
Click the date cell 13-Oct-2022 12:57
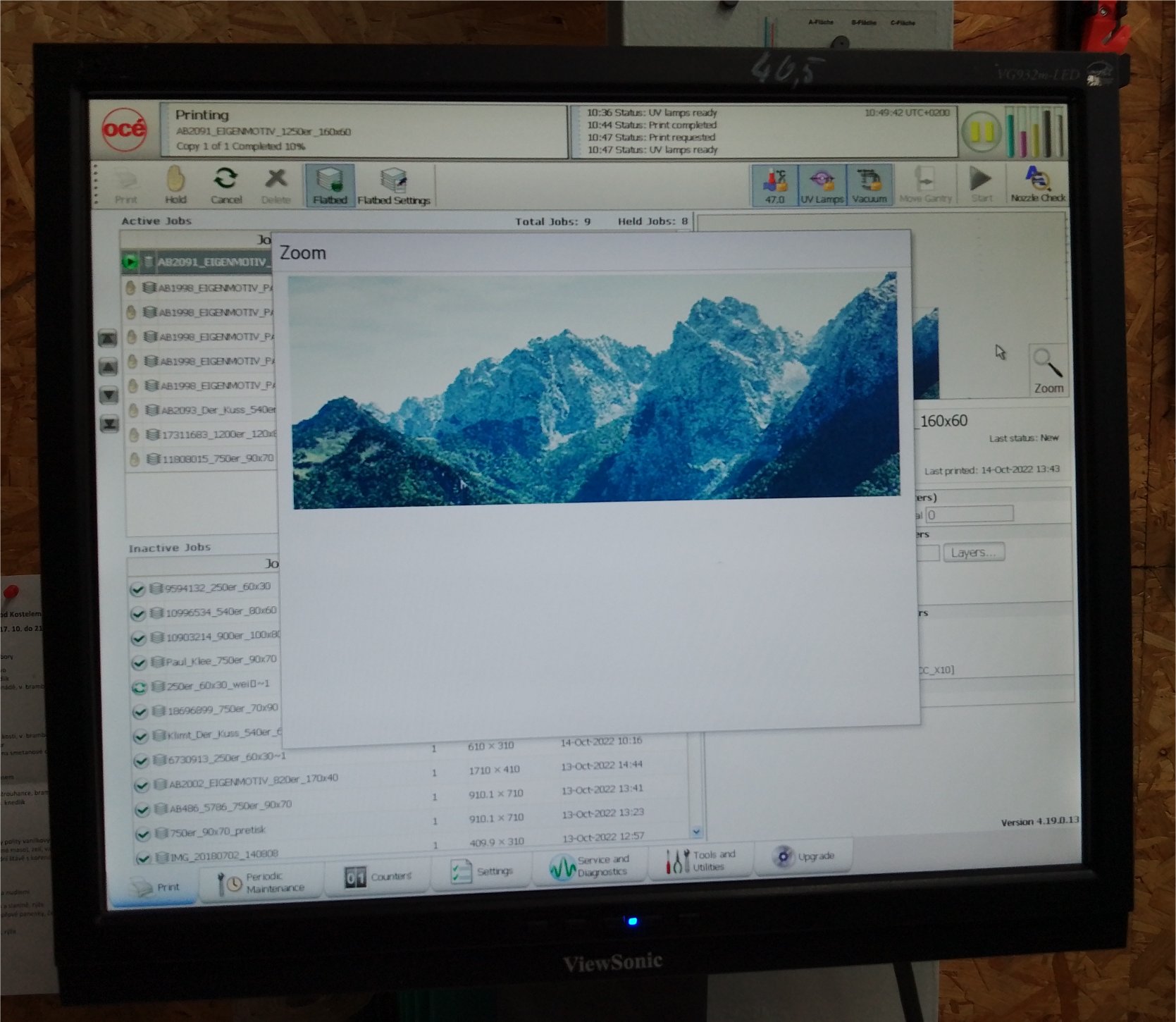[603, 837]
